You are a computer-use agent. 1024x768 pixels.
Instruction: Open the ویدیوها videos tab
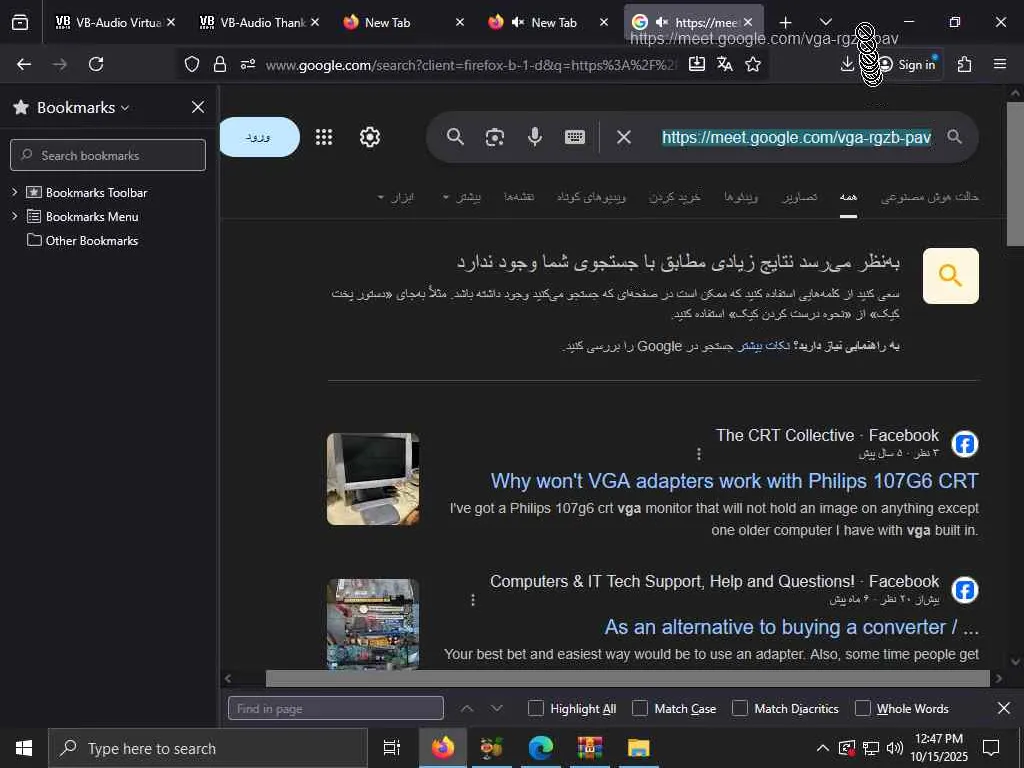coord(741,197)
